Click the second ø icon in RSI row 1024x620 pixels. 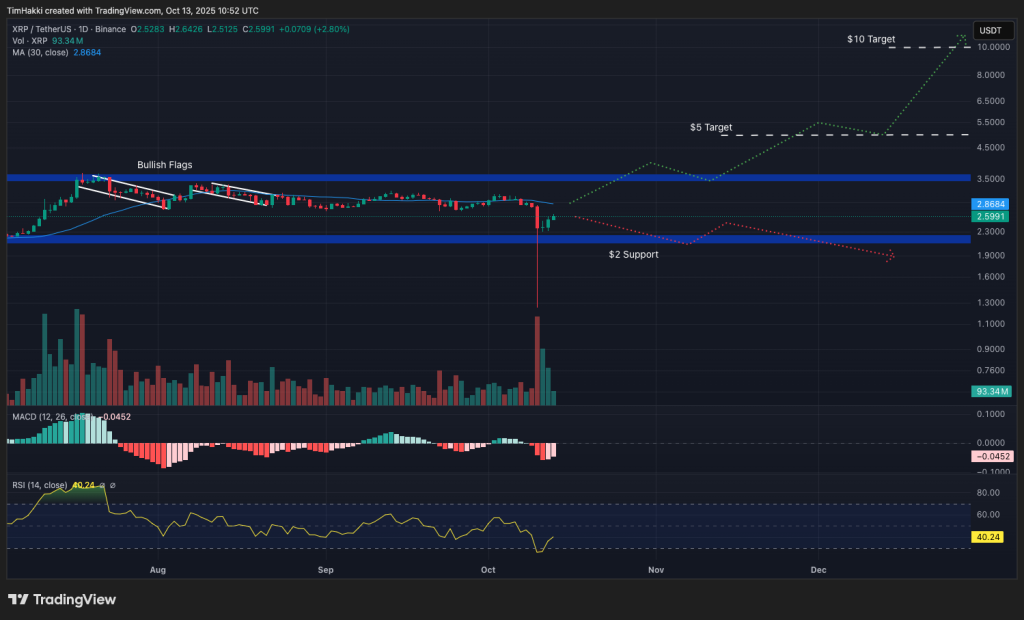tap(113, 485)
